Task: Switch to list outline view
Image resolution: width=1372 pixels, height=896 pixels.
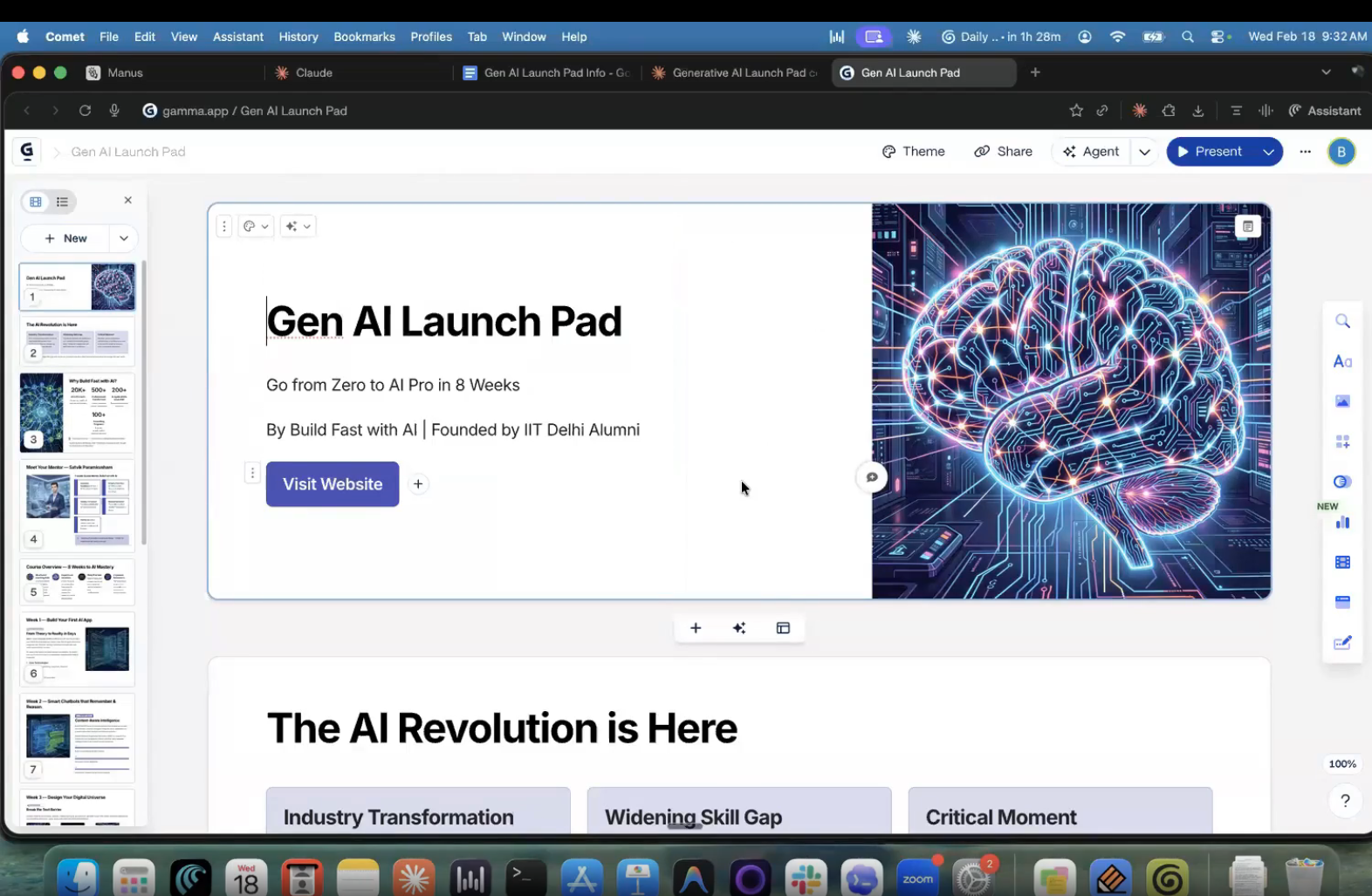Action: [x=62, y=202]
